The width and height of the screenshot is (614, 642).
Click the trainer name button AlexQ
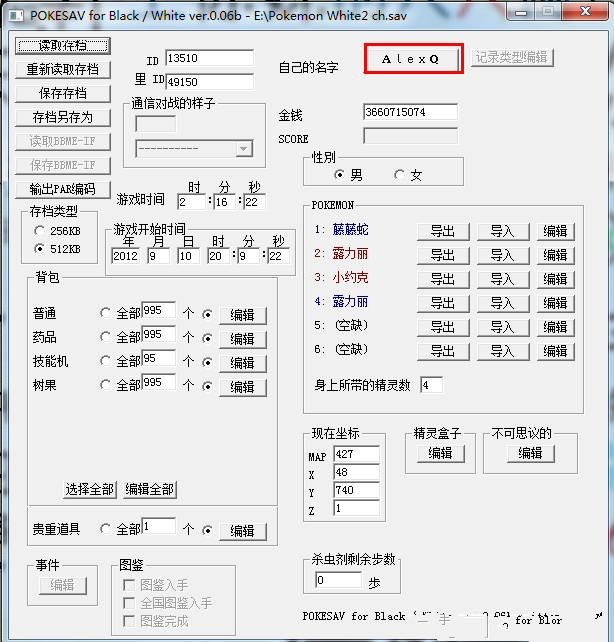pos(411,59)
